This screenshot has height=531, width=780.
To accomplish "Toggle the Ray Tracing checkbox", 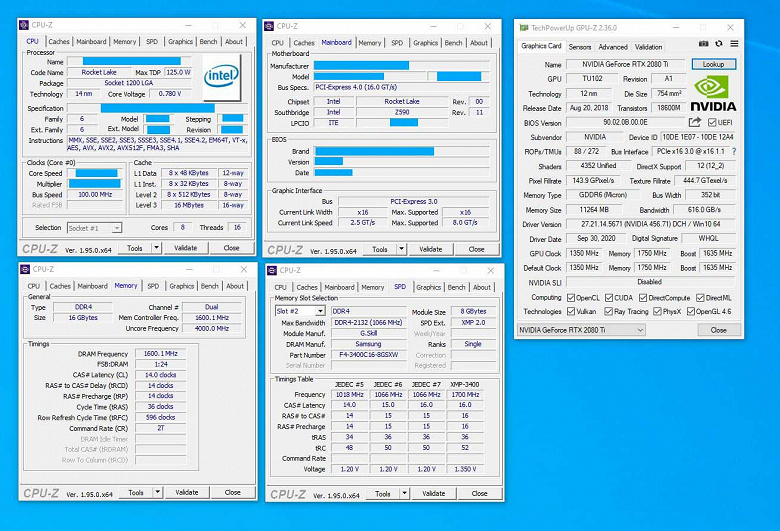I will click(608, 312).
